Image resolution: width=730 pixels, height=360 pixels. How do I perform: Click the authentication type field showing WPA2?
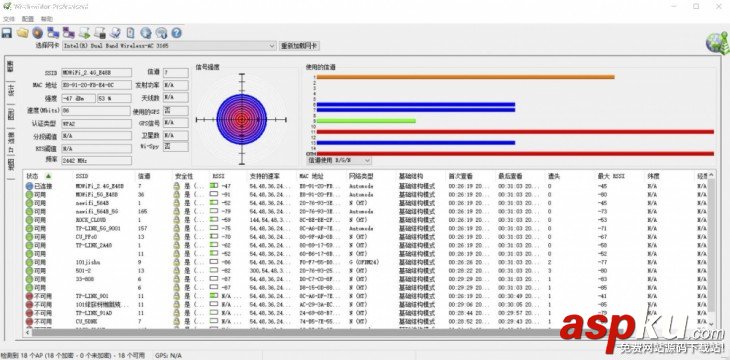[x=96, y=123]
